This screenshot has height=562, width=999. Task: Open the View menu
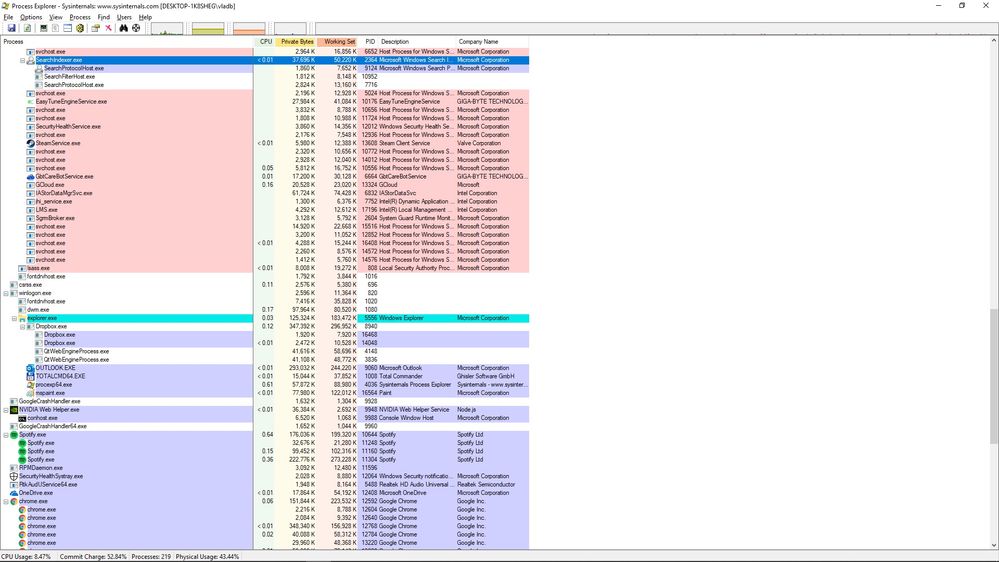(x=56, y=17)
